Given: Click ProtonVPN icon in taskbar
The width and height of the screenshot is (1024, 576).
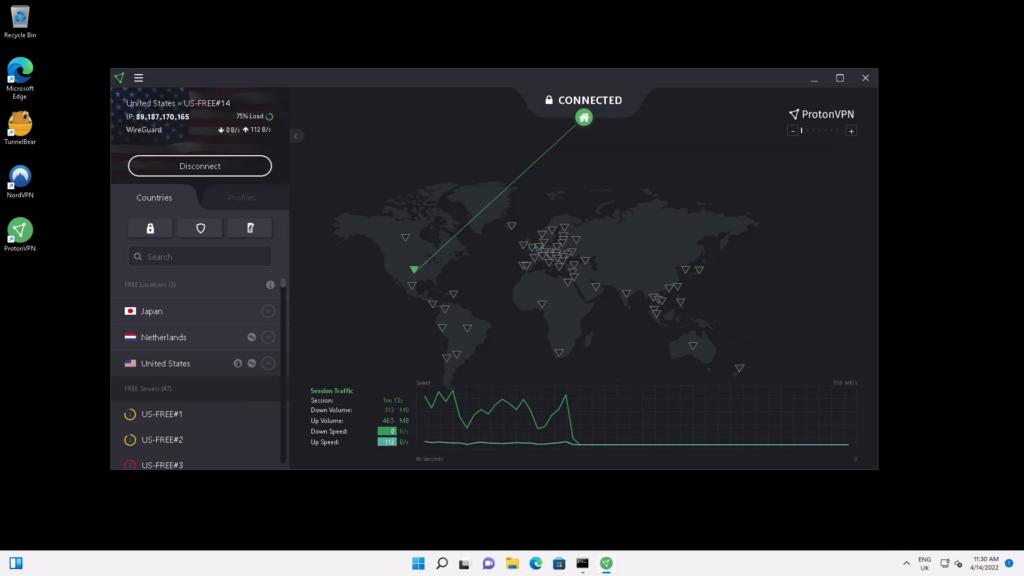Looking at the screenshot, I should (x=606, y=563).
